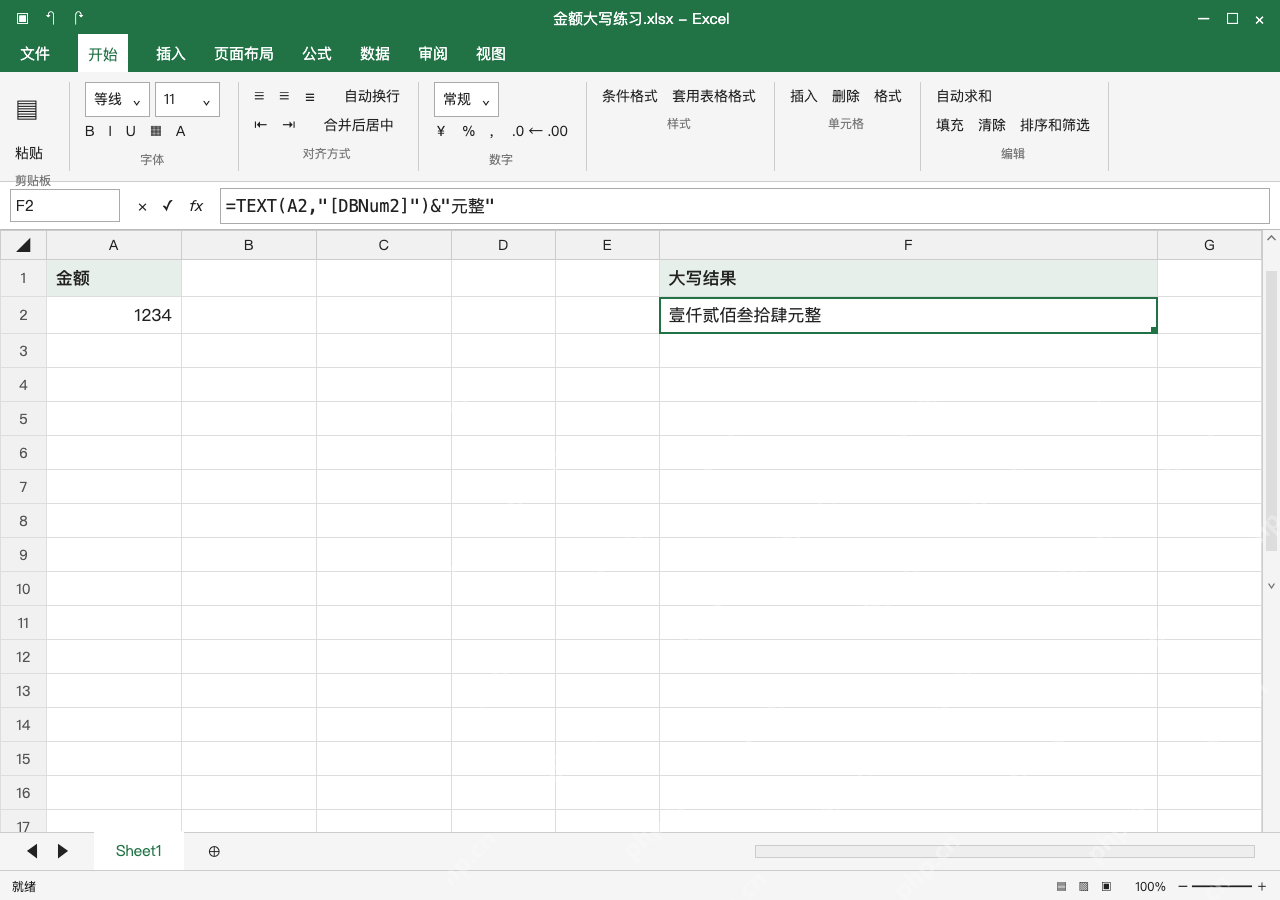Undo the last action via title bar arrow
The image size is (1280, 900).
click(50, 18)
